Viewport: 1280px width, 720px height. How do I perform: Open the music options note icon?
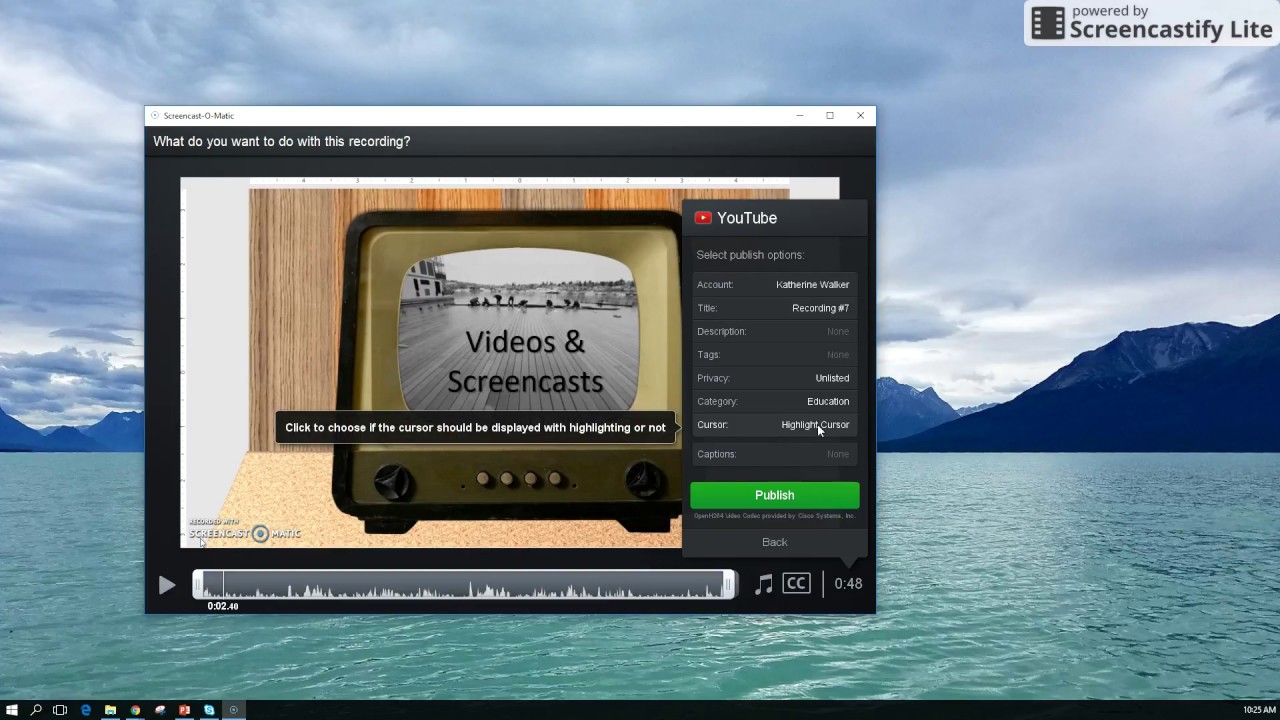(x=764, y=584)
